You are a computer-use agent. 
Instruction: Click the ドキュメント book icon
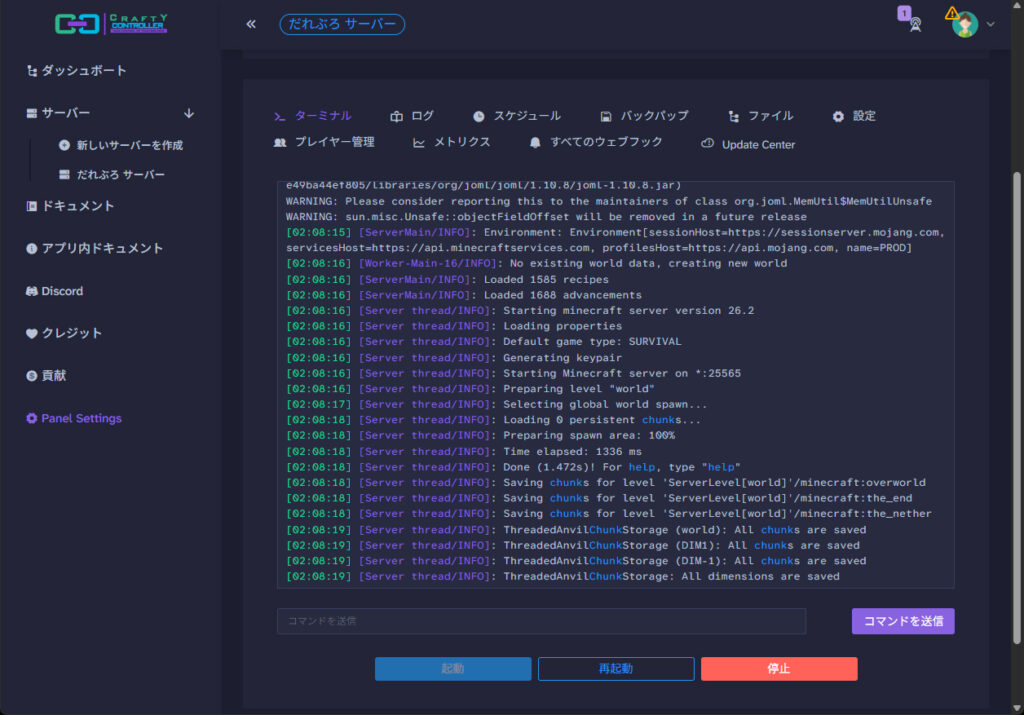point(31,206)
